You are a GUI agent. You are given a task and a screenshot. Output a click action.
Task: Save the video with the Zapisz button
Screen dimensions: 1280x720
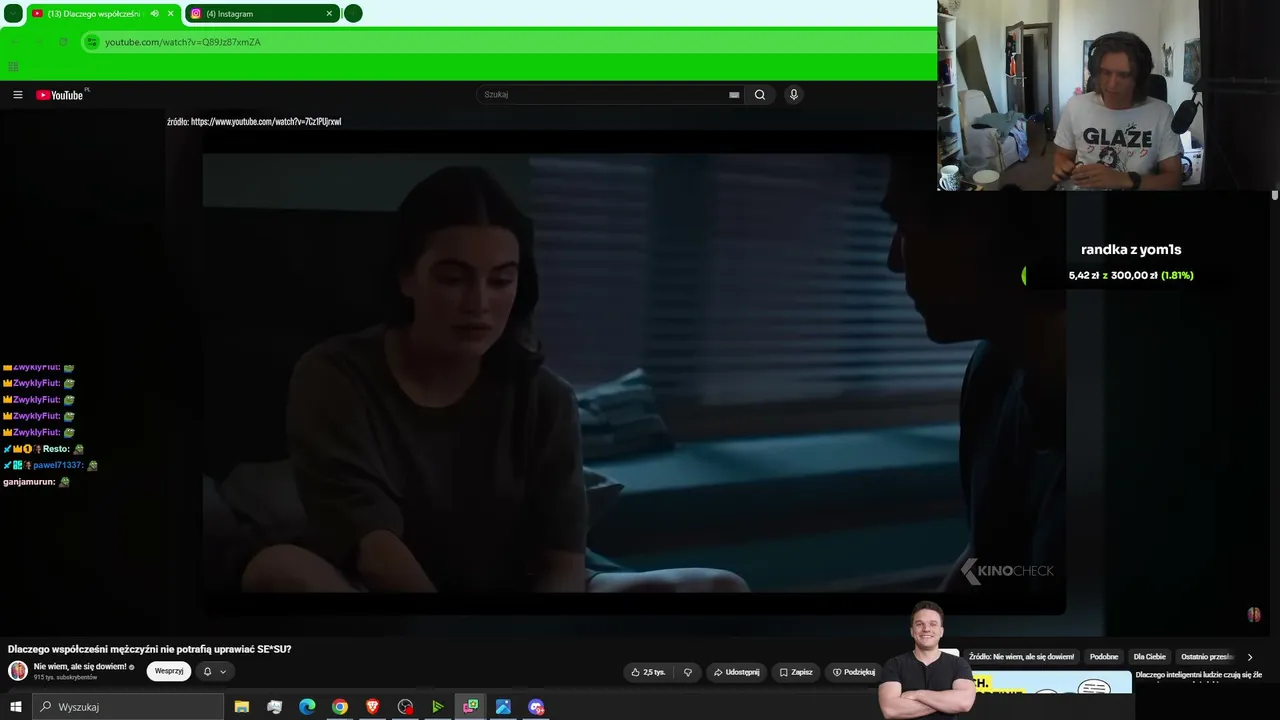tap(796, 672)
